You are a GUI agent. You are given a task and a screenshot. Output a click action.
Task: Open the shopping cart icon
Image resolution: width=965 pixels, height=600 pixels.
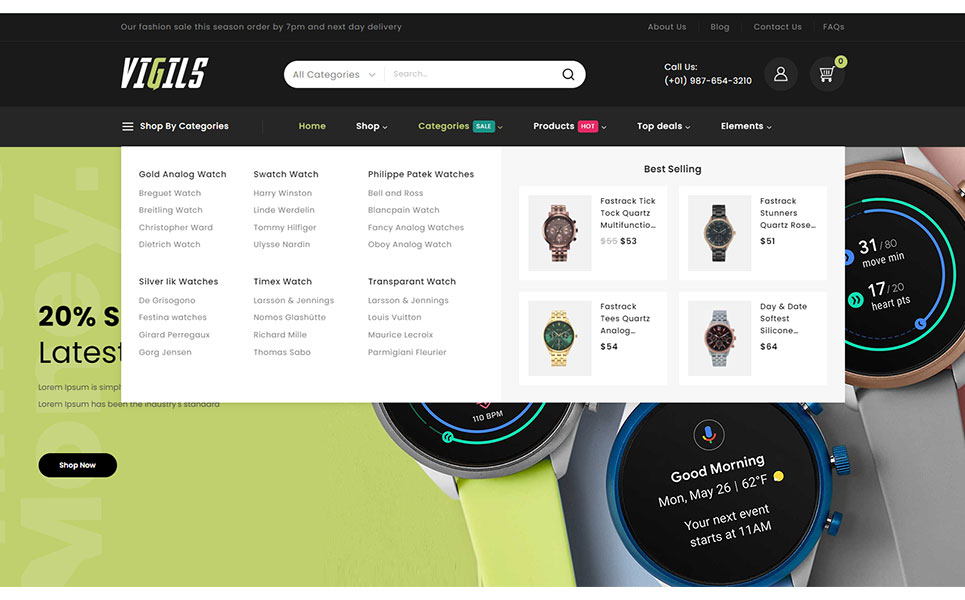826,74
